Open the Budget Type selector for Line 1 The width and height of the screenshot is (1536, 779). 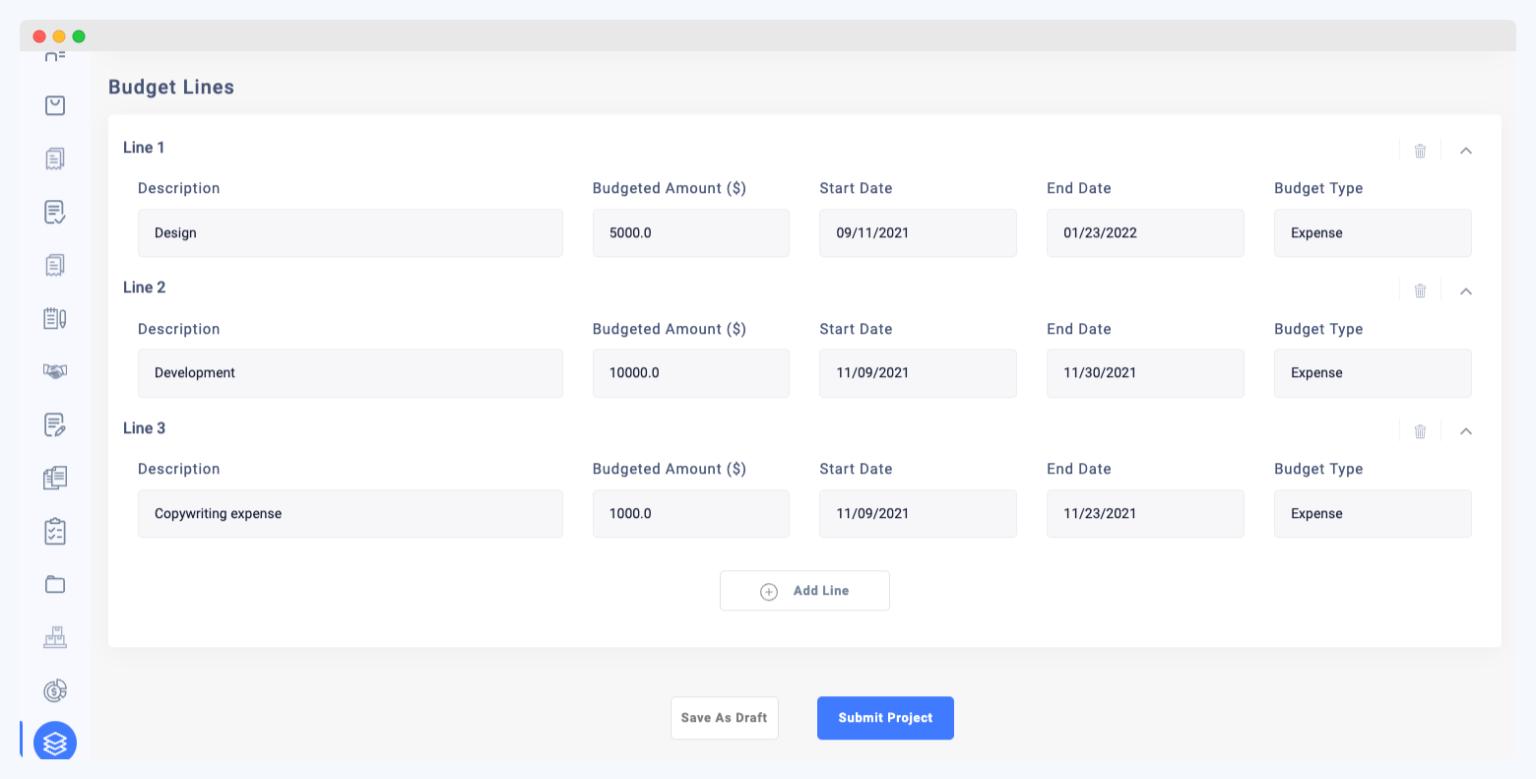(1372, 232)
